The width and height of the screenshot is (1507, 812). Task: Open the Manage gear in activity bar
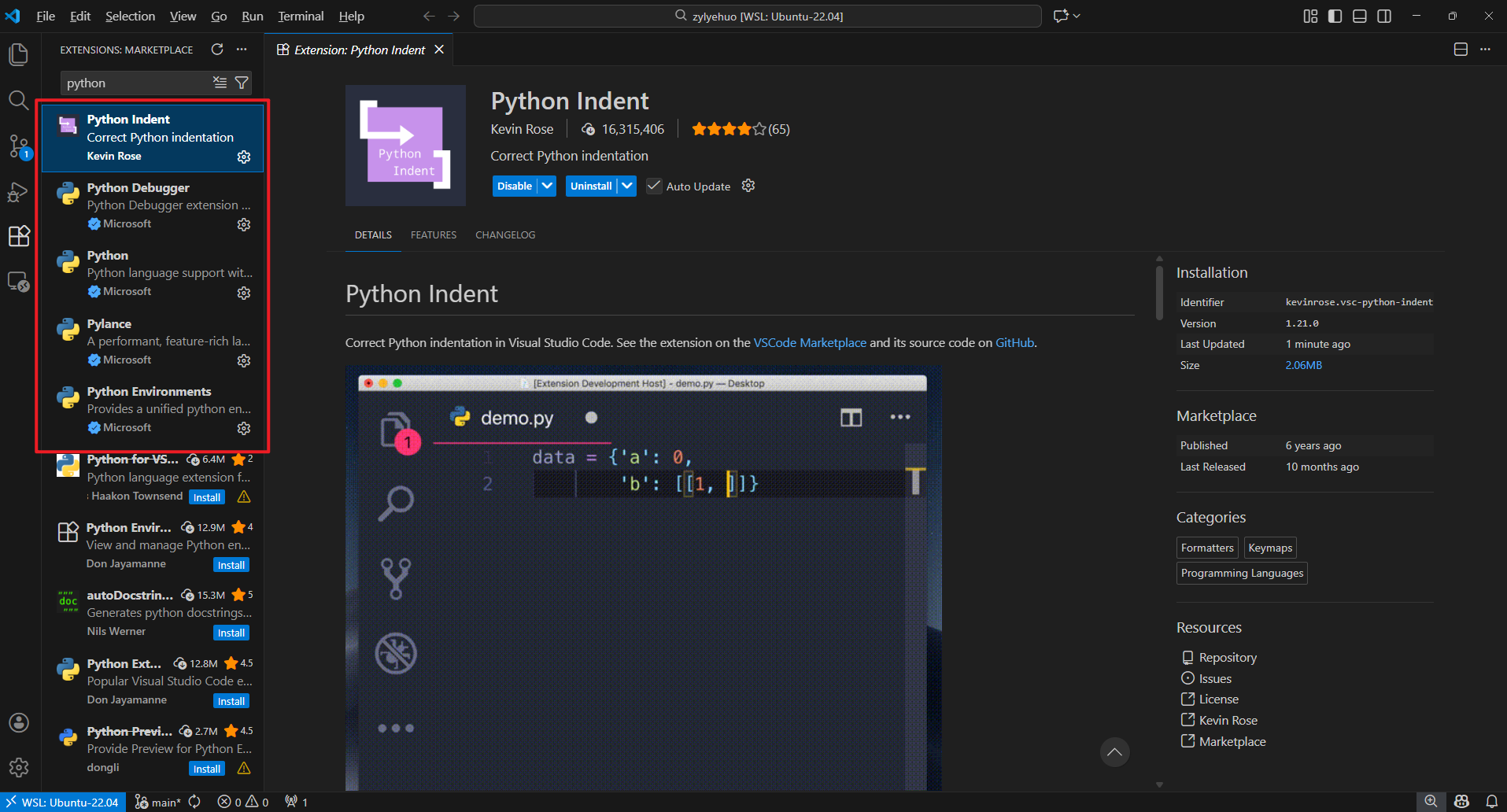(x=19, y=767)
